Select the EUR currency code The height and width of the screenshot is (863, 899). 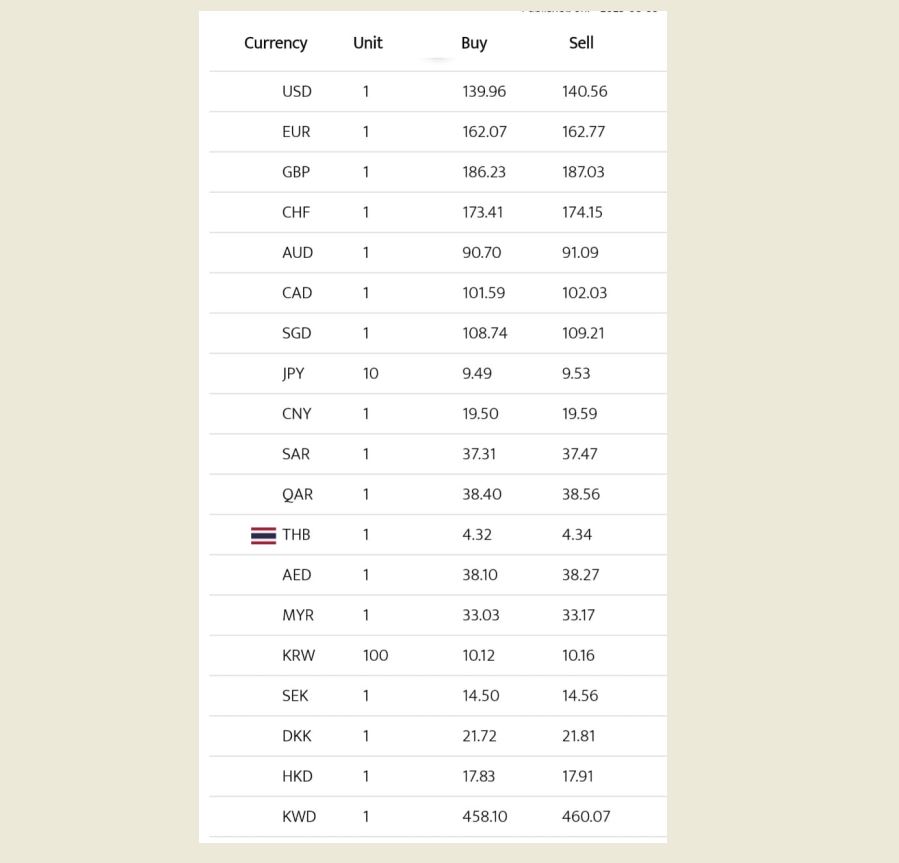point(296,132)
